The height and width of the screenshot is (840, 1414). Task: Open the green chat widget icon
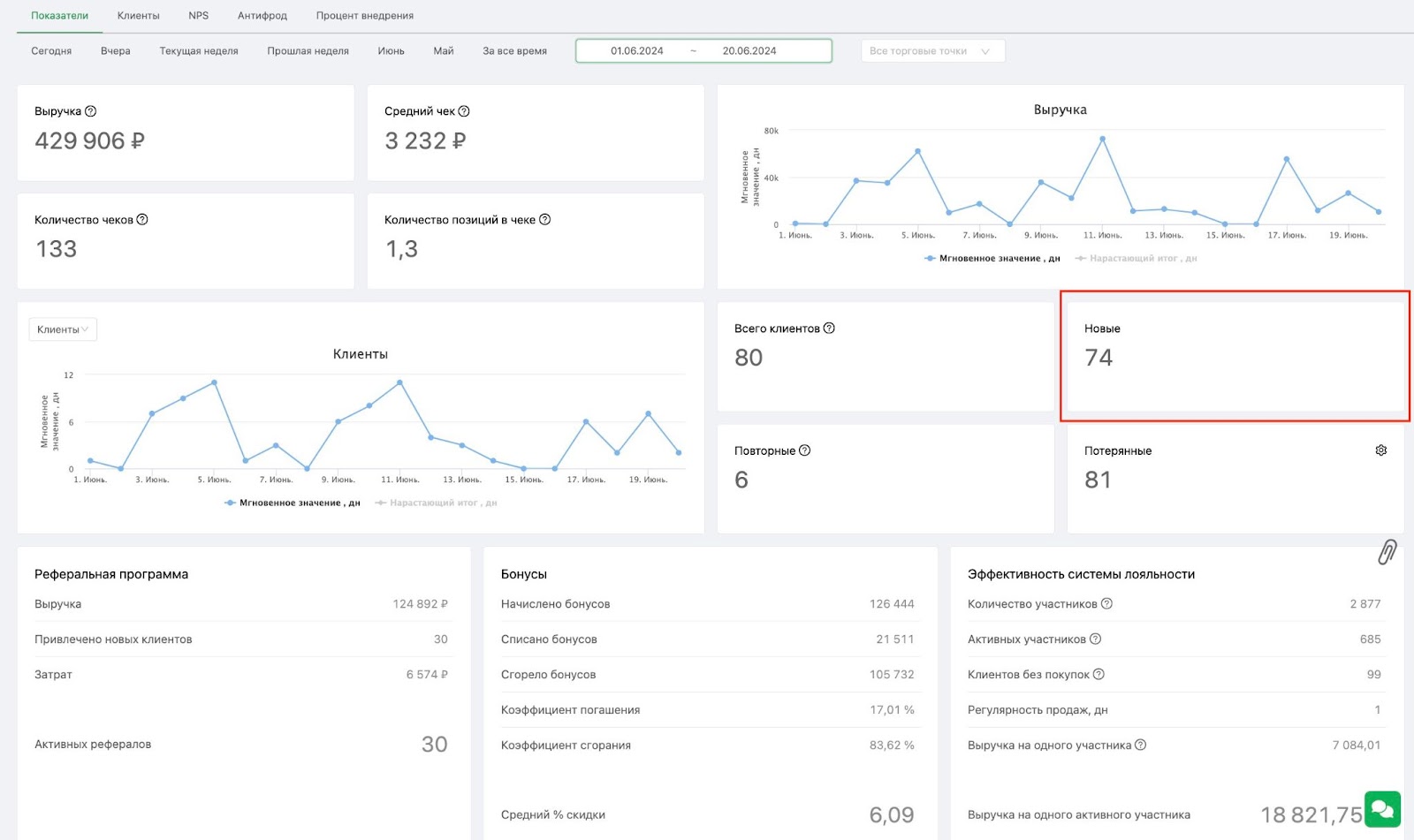1382,809
